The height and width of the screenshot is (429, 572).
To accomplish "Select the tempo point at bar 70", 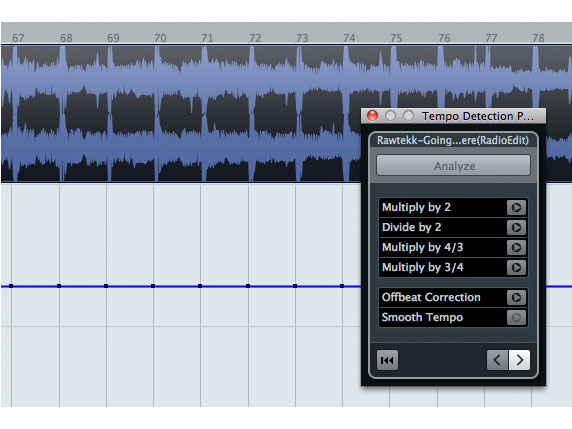I will pos(153,286).
